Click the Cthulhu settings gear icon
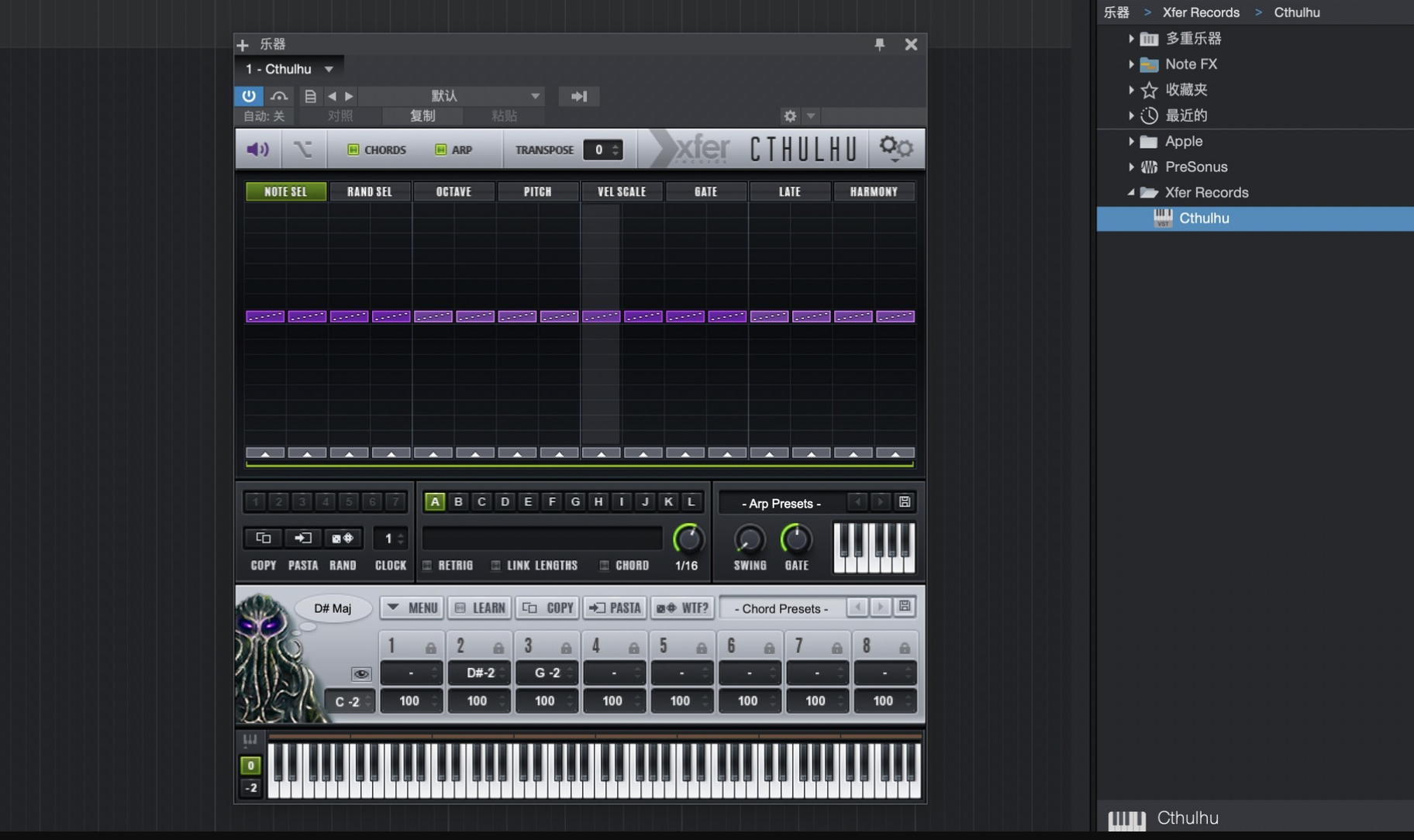1414x840 pixels. point(896,147)
